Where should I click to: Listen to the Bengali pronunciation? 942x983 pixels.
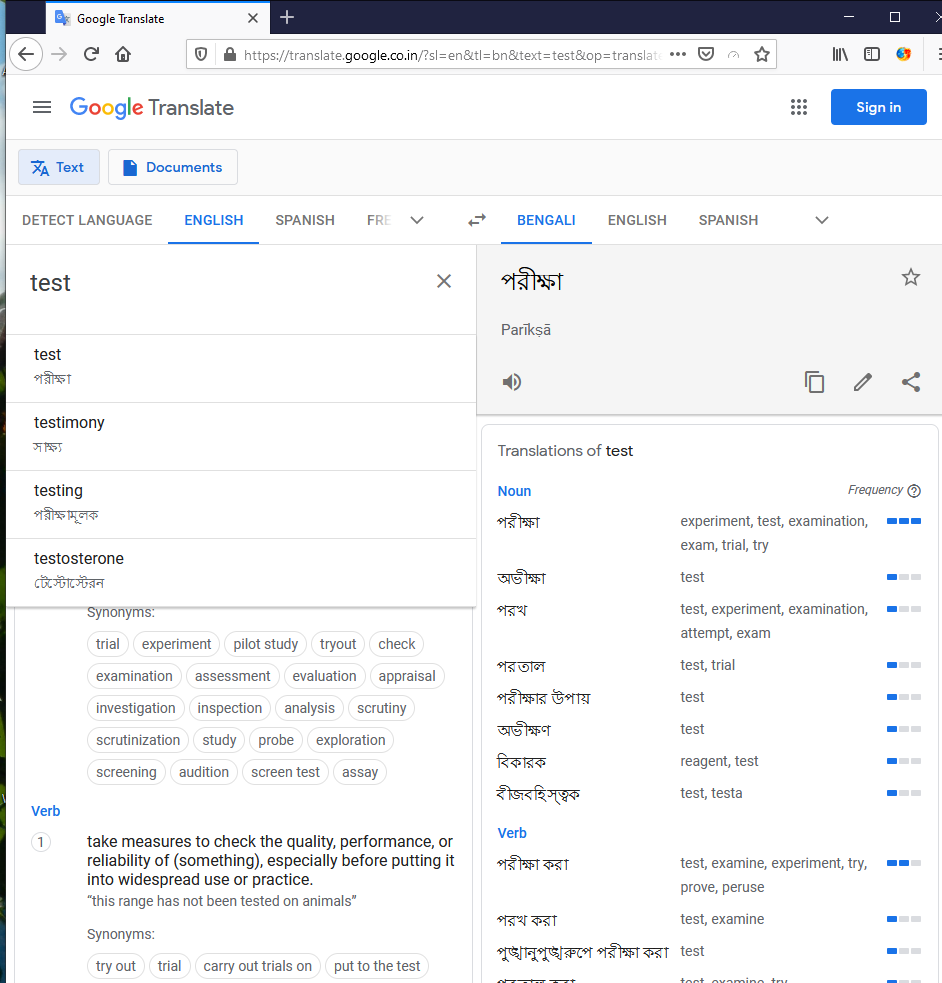tap(512, 382)
